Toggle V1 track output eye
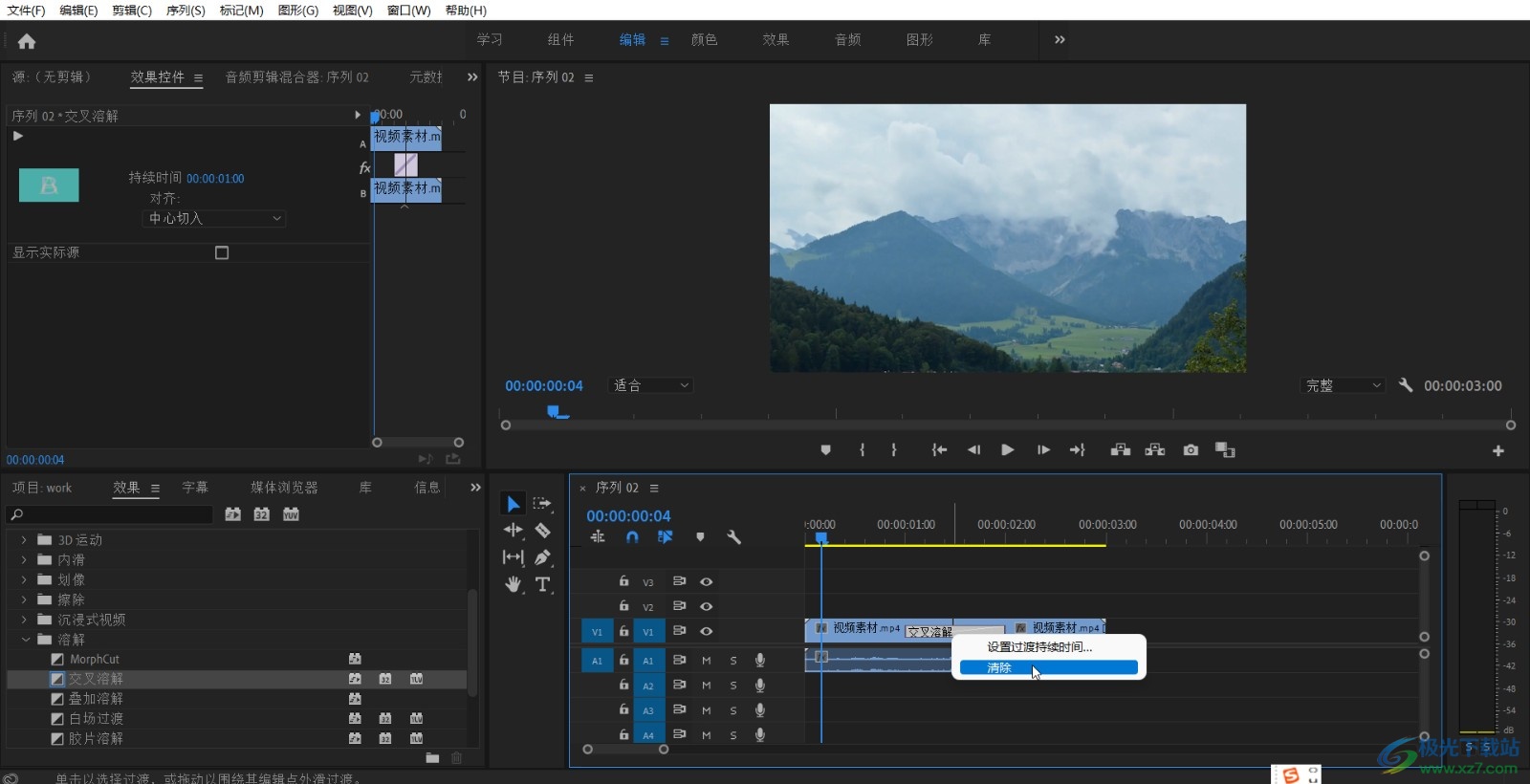 pyautogui.click(x=707, y=631)
